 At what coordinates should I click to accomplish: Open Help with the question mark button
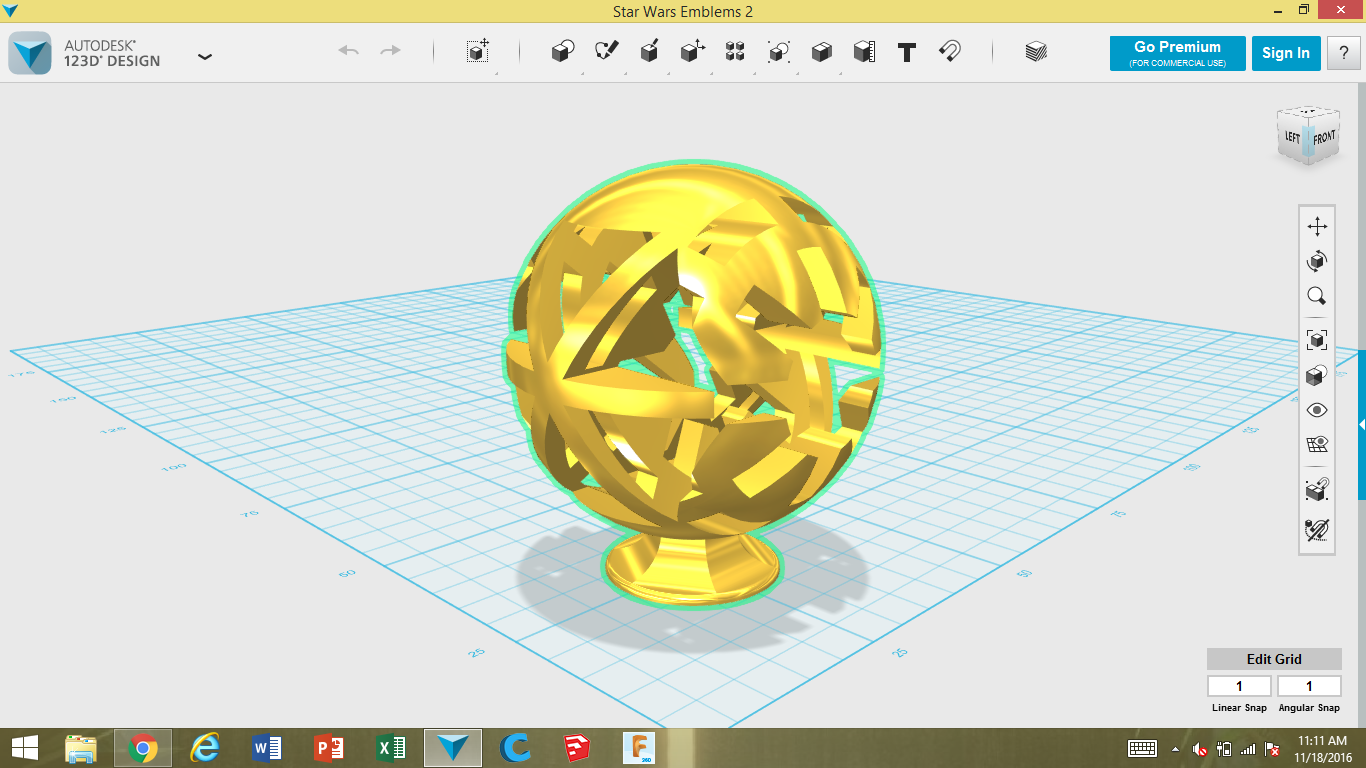point(1343,53)
